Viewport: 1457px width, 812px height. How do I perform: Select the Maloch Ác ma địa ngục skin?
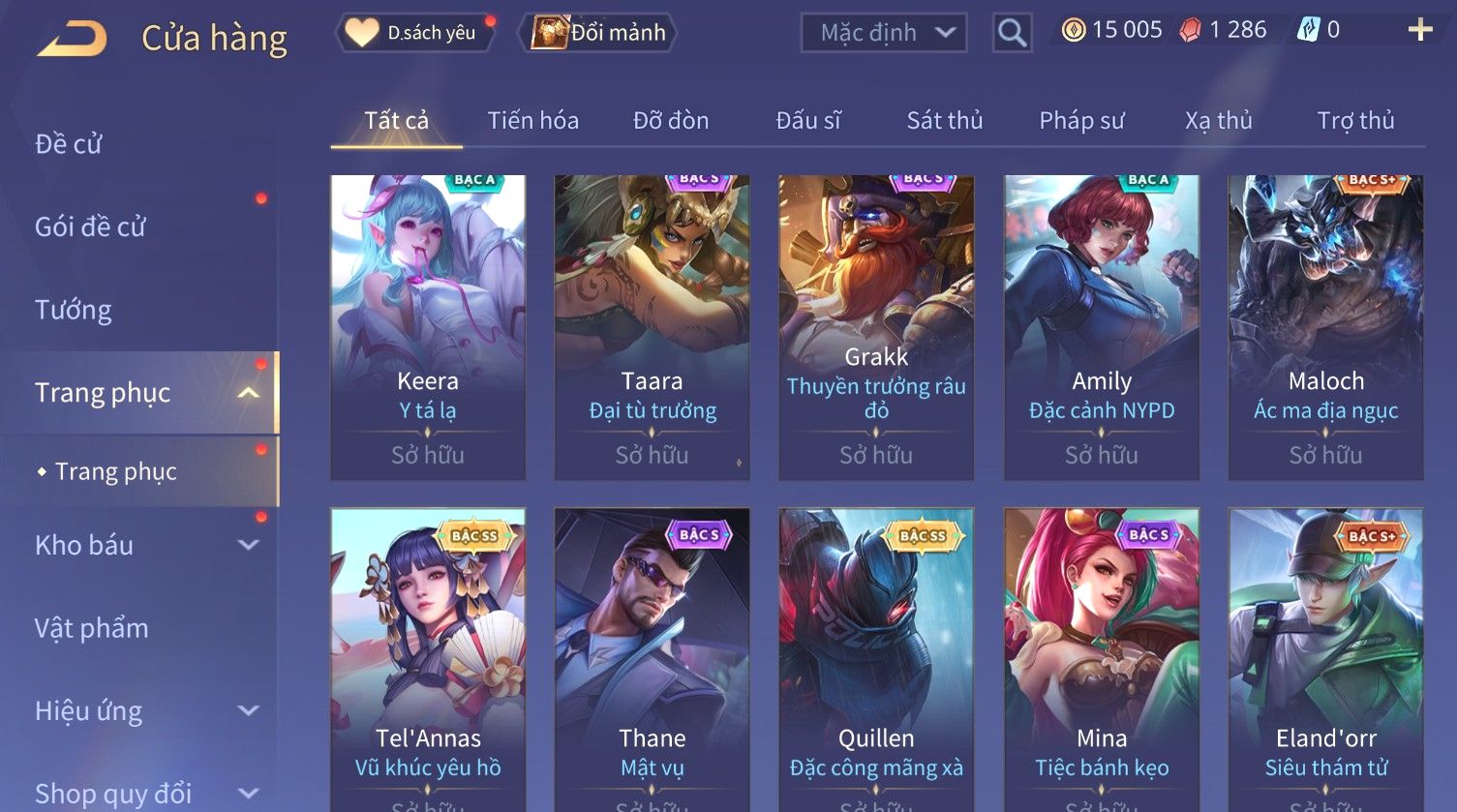(1325, 327)
